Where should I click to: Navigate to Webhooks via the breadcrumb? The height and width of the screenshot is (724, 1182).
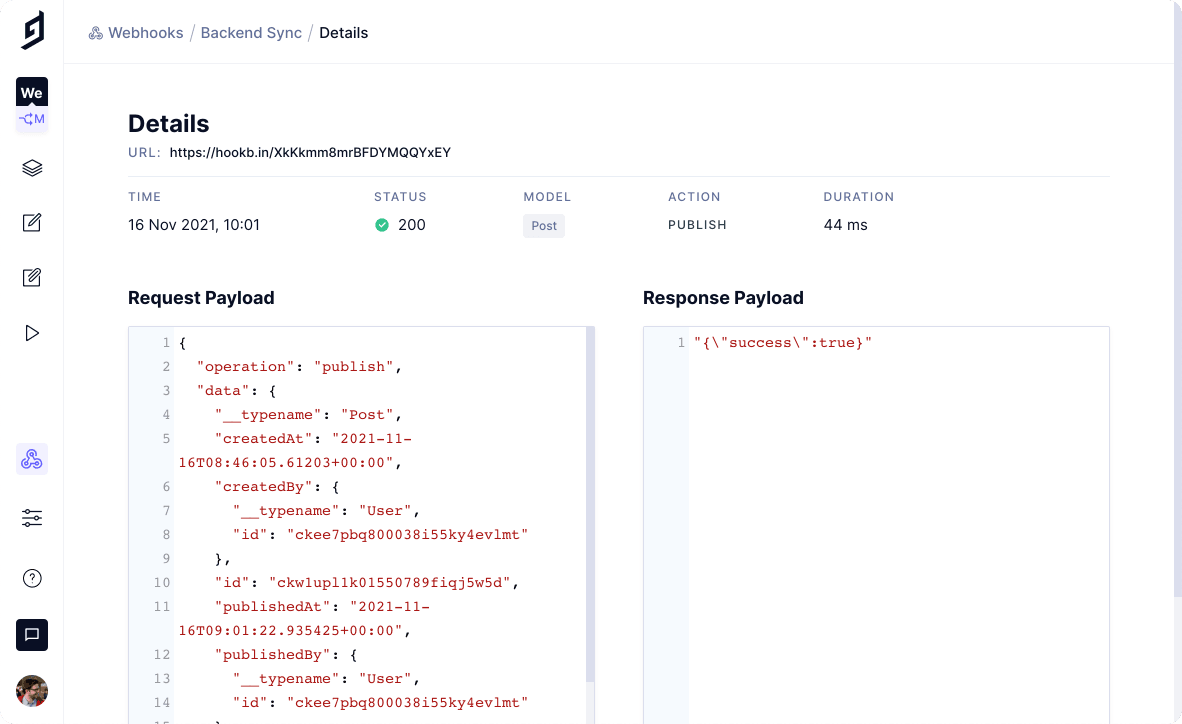[145, 32]
